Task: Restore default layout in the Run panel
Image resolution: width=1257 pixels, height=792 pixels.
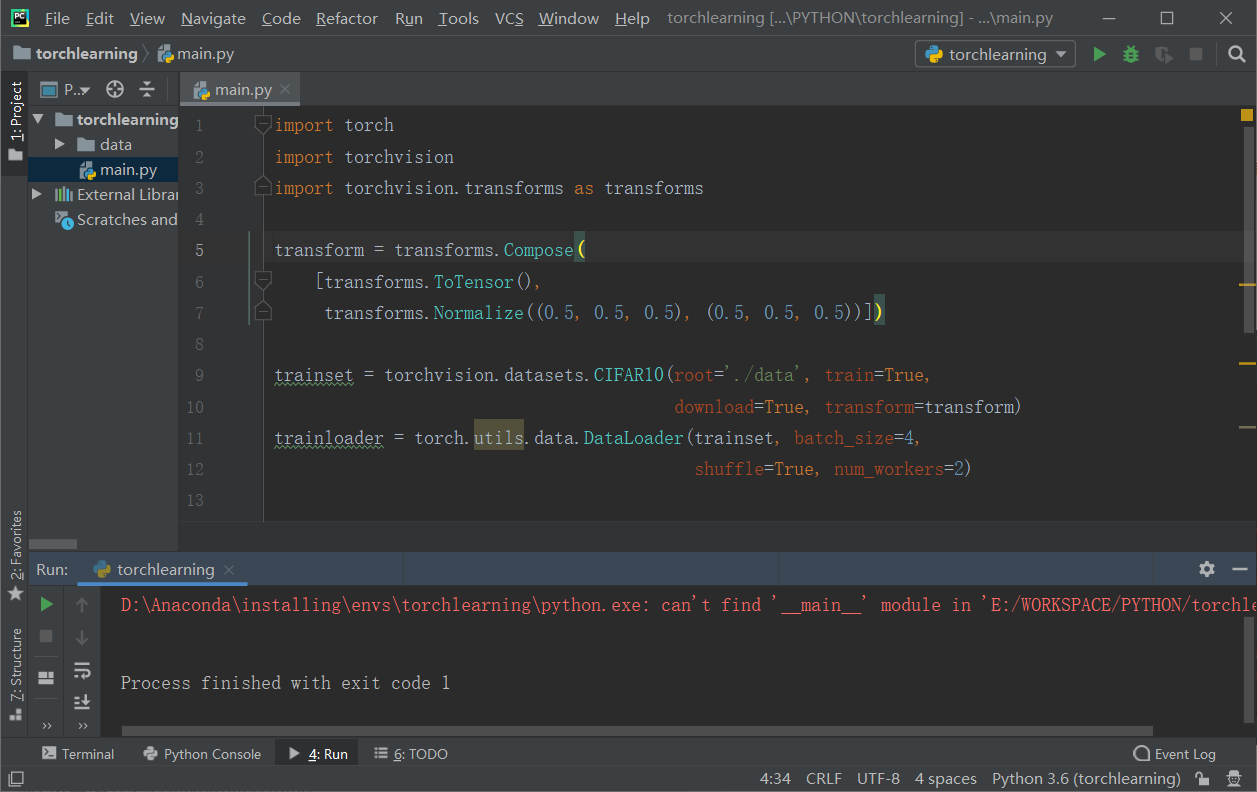Action: point(46,677)
